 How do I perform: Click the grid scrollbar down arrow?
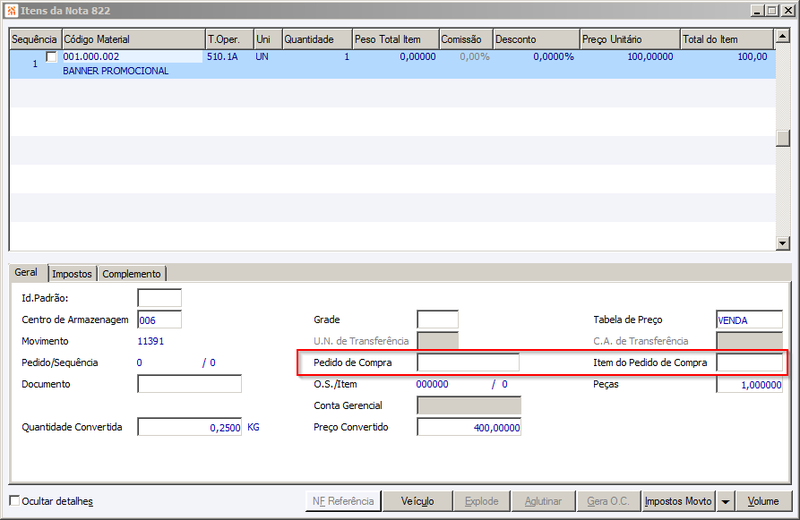[782, 243]
